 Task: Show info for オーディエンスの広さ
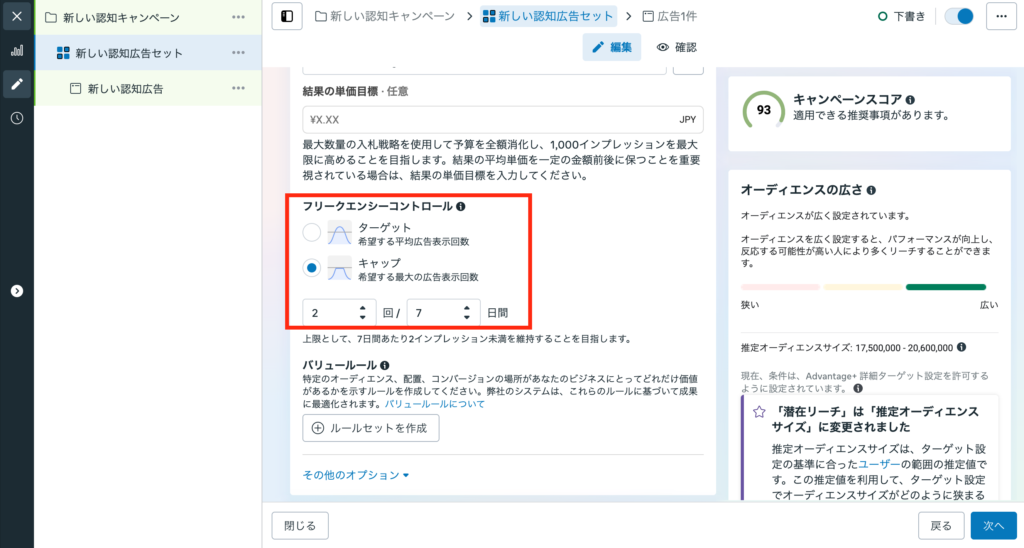[x=871, y=190]
